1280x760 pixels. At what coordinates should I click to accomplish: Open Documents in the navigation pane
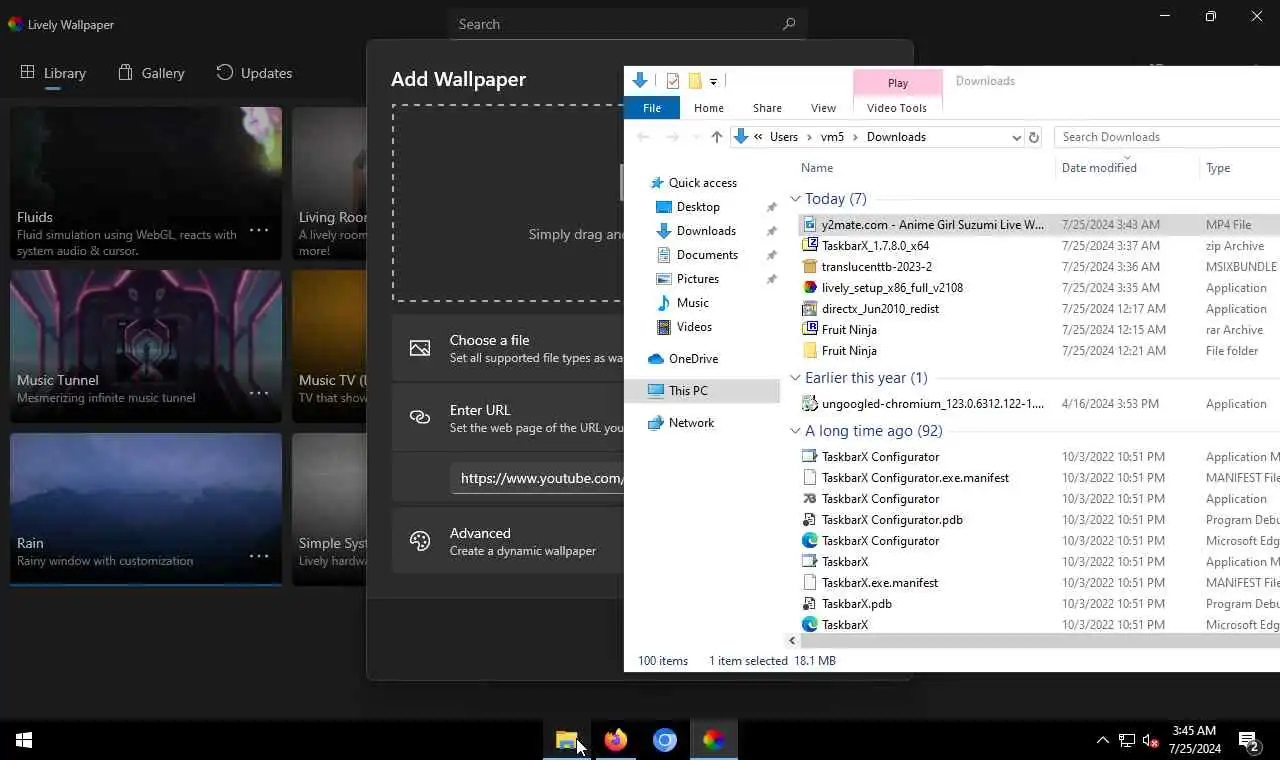(x=707, y=255)
